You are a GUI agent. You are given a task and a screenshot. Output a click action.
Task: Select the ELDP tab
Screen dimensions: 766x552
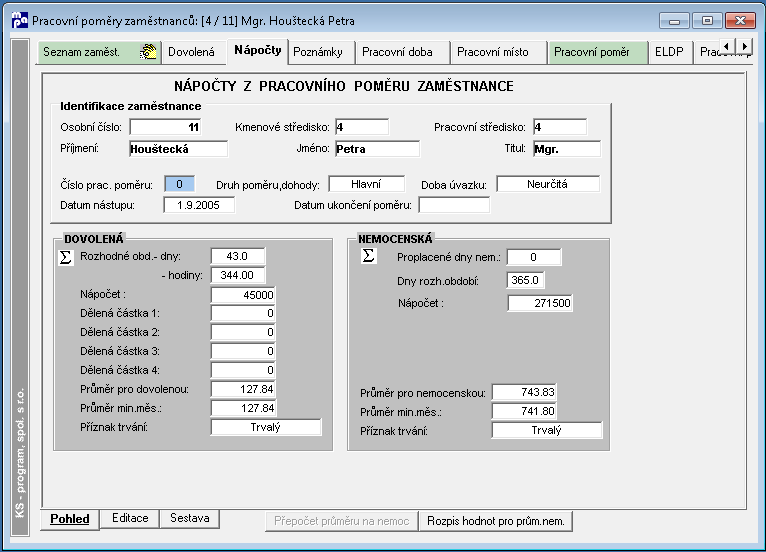click(x=670, y=52)
